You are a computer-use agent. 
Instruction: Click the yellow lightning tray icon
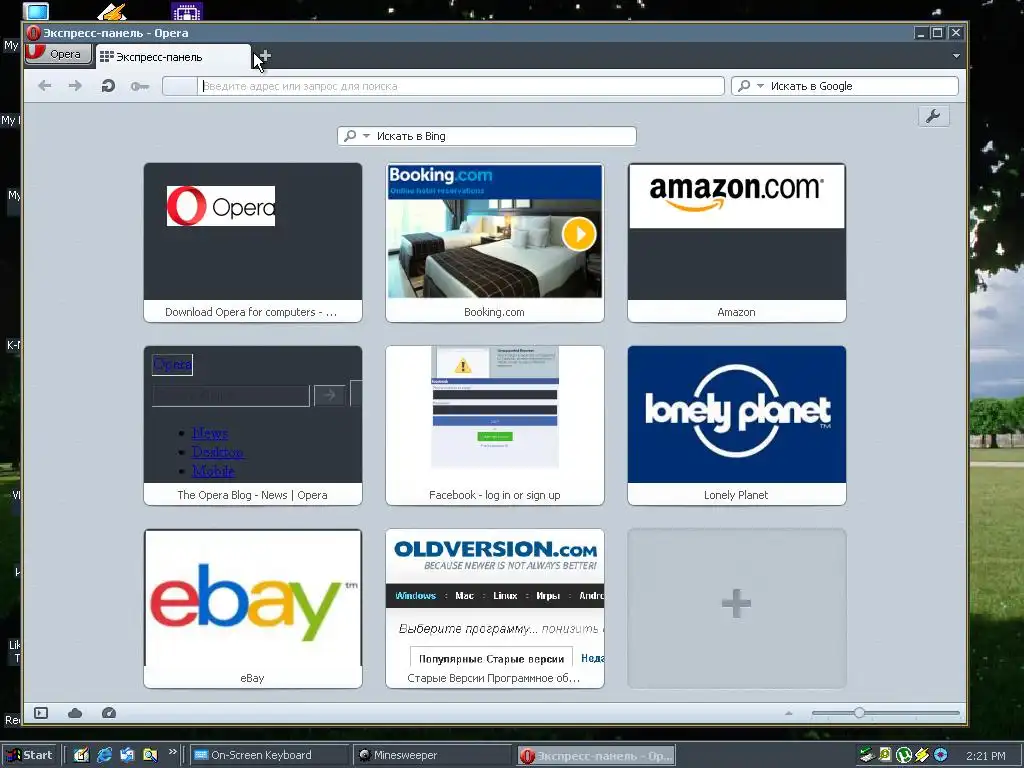pos(922,755)
